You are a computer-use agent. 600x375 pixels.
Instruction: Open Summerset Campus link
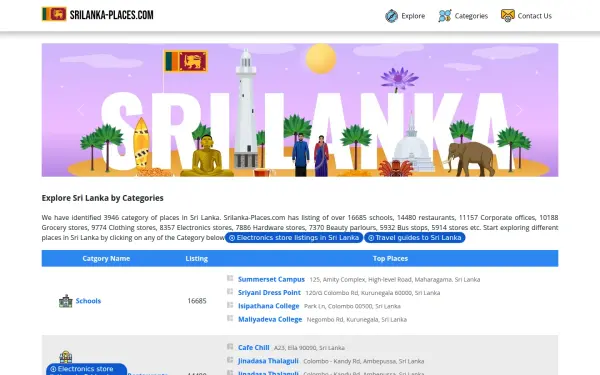(x=271, y=279)
